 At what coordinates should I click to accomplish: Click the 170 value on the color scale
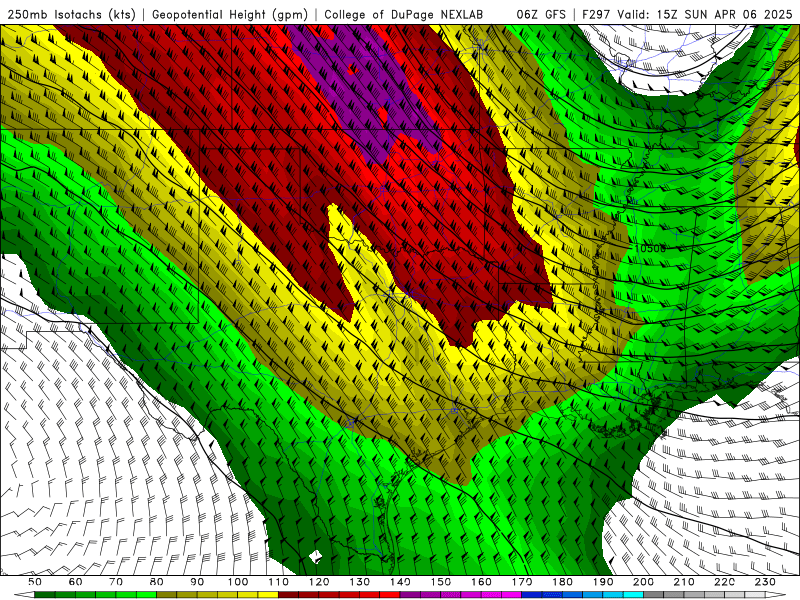[x=522, y=582]
